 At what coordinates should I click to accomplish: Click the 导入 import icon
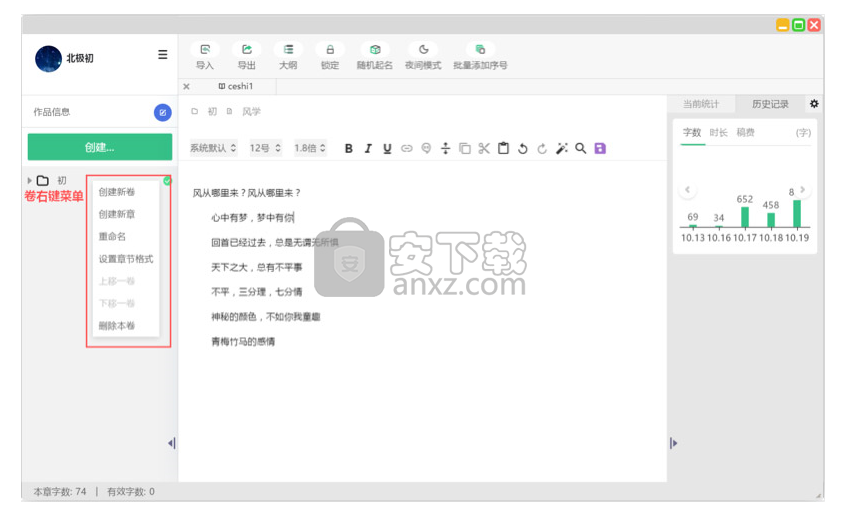205,50
